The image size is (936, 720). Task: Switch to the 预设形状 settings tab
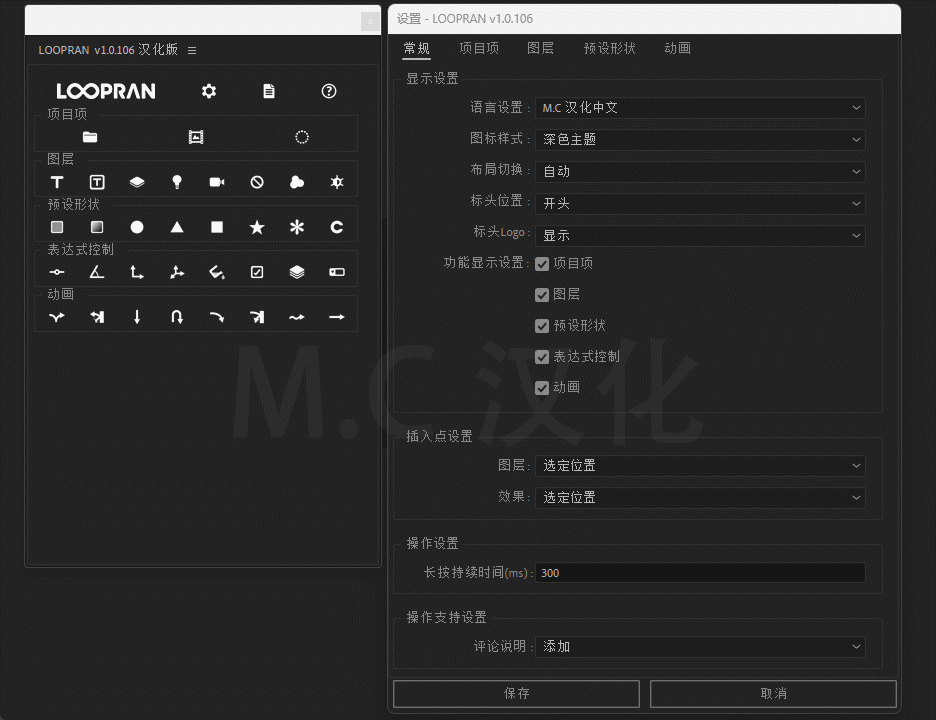609,48
